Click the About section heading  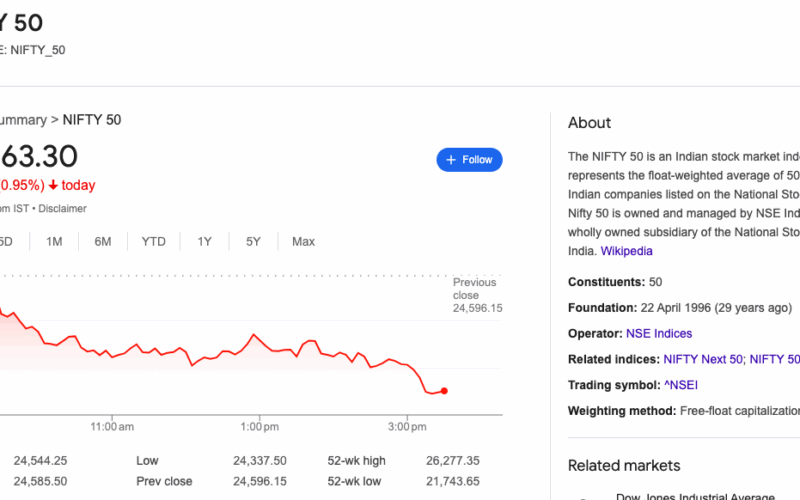pos(589,123)
